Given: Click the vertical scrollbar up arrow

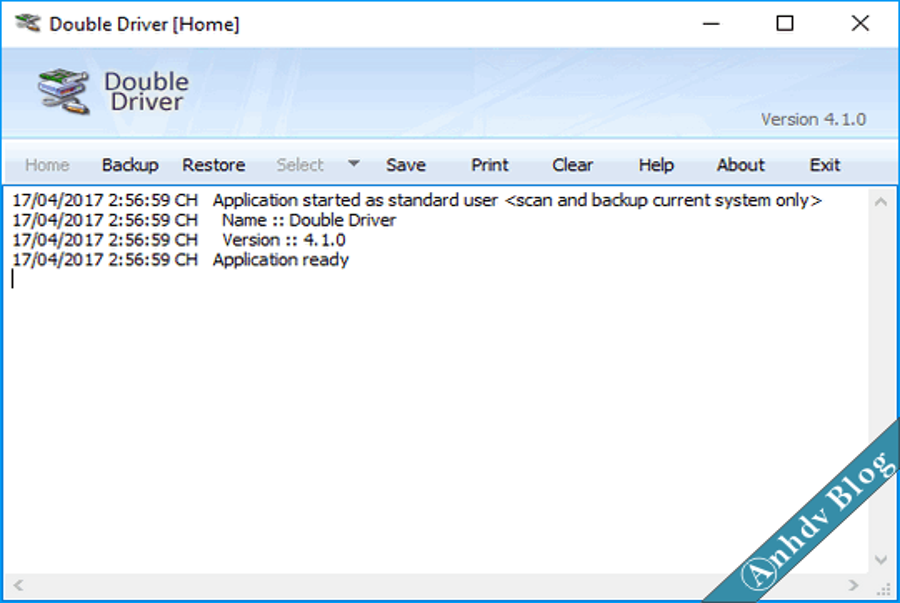Looking at the screenshot, I should point(881,201).
